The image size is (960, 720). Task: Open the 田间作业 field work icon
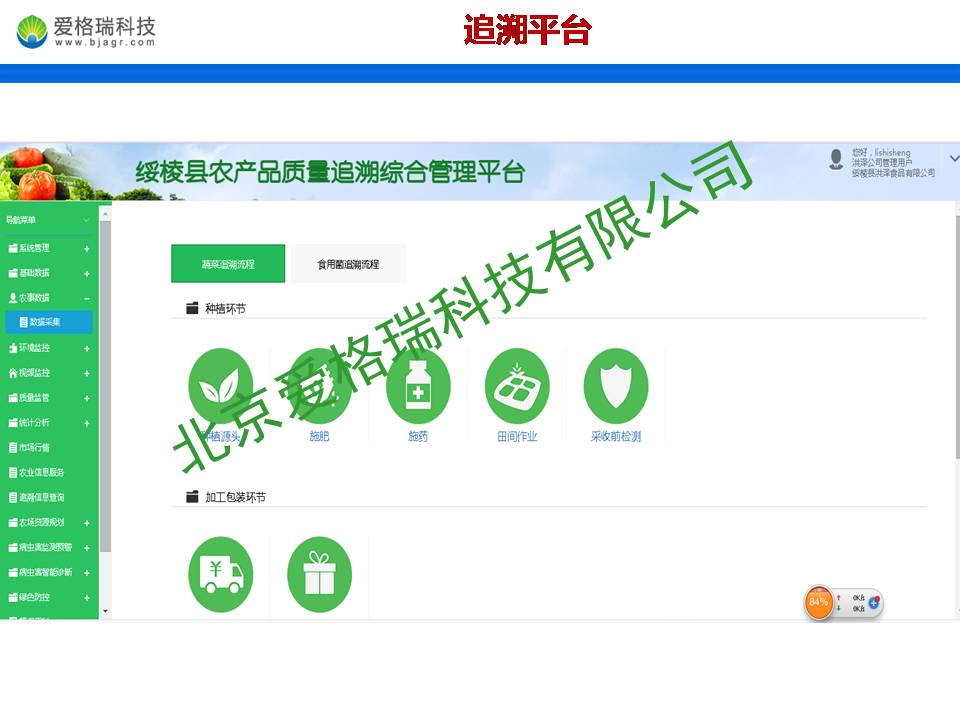pos(517,386)
